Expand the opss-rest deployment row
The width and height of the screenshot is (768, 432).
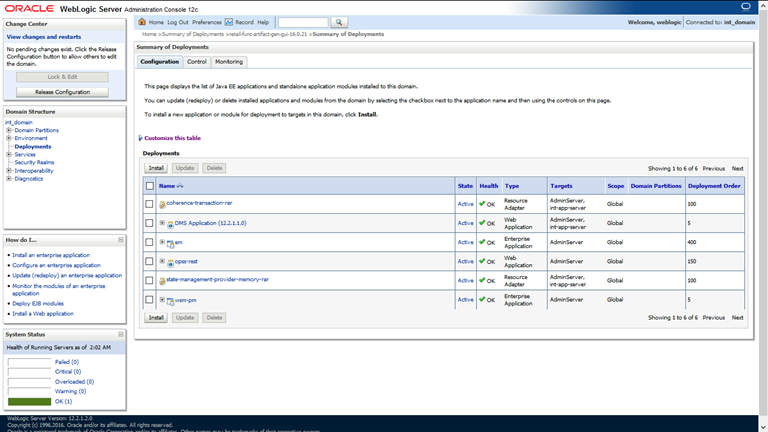pos(162,261)
